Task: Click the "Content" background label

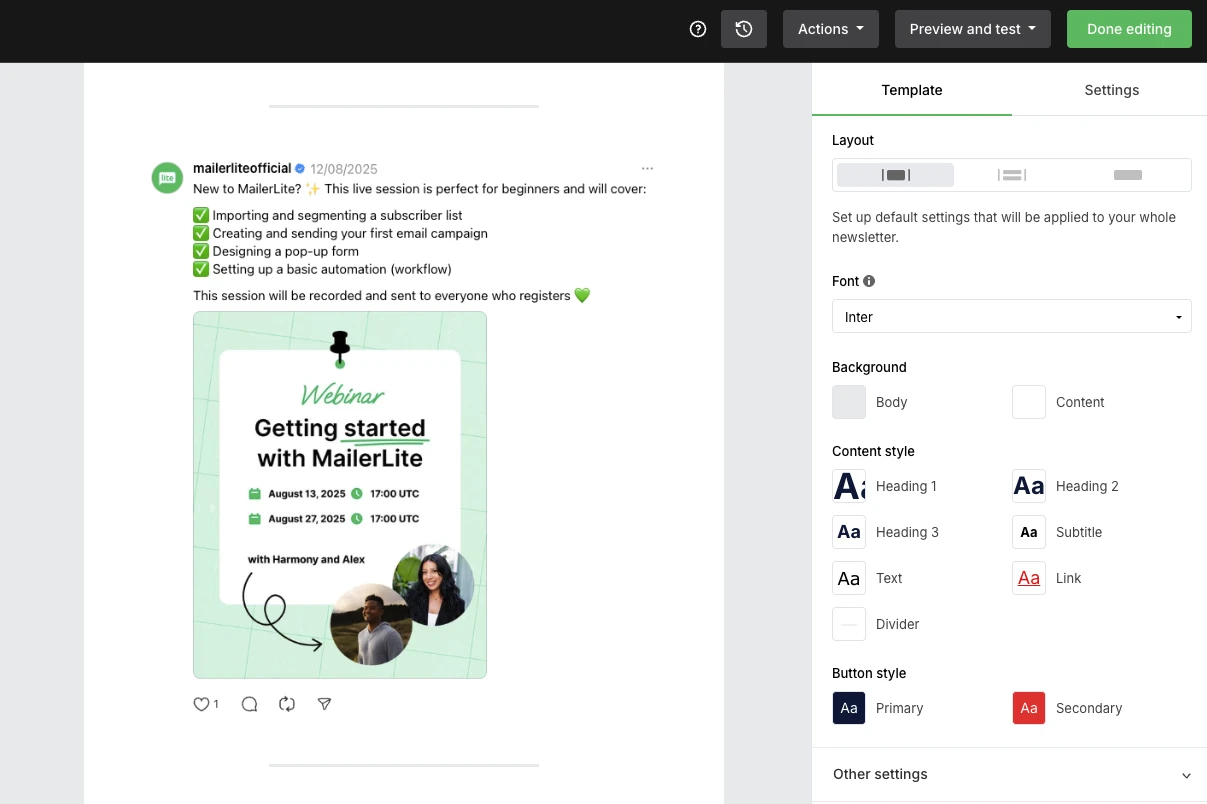Action: point(1080,402)
